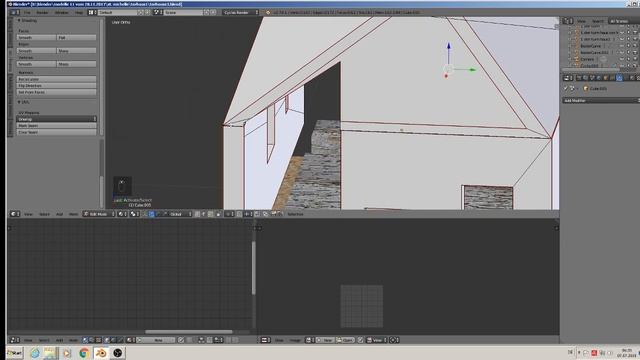Open the Node menu in node editor
The height and width of the screenshot is (360, 640).
click(73, 340)
